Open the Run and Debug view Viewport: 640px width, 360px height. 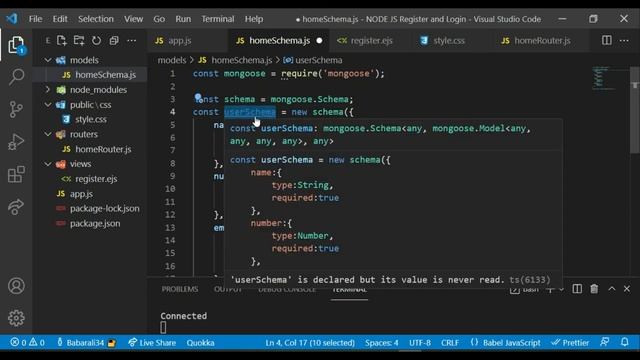coord(16,142)
